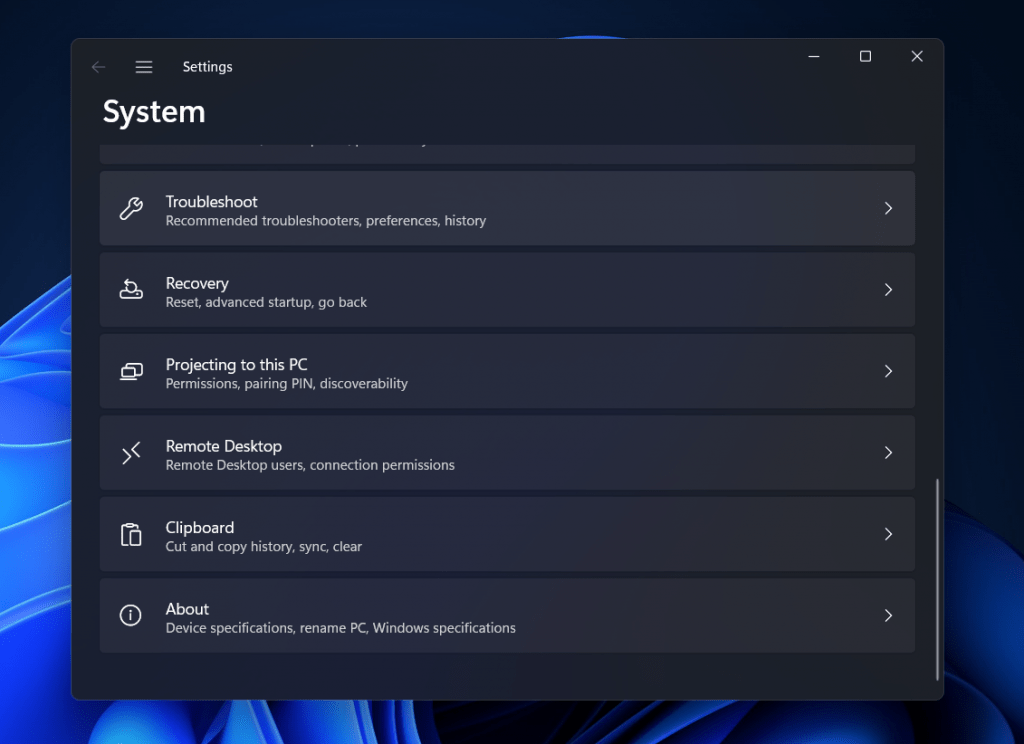Click the Troubleshoot wrench icon

point(131,208)
